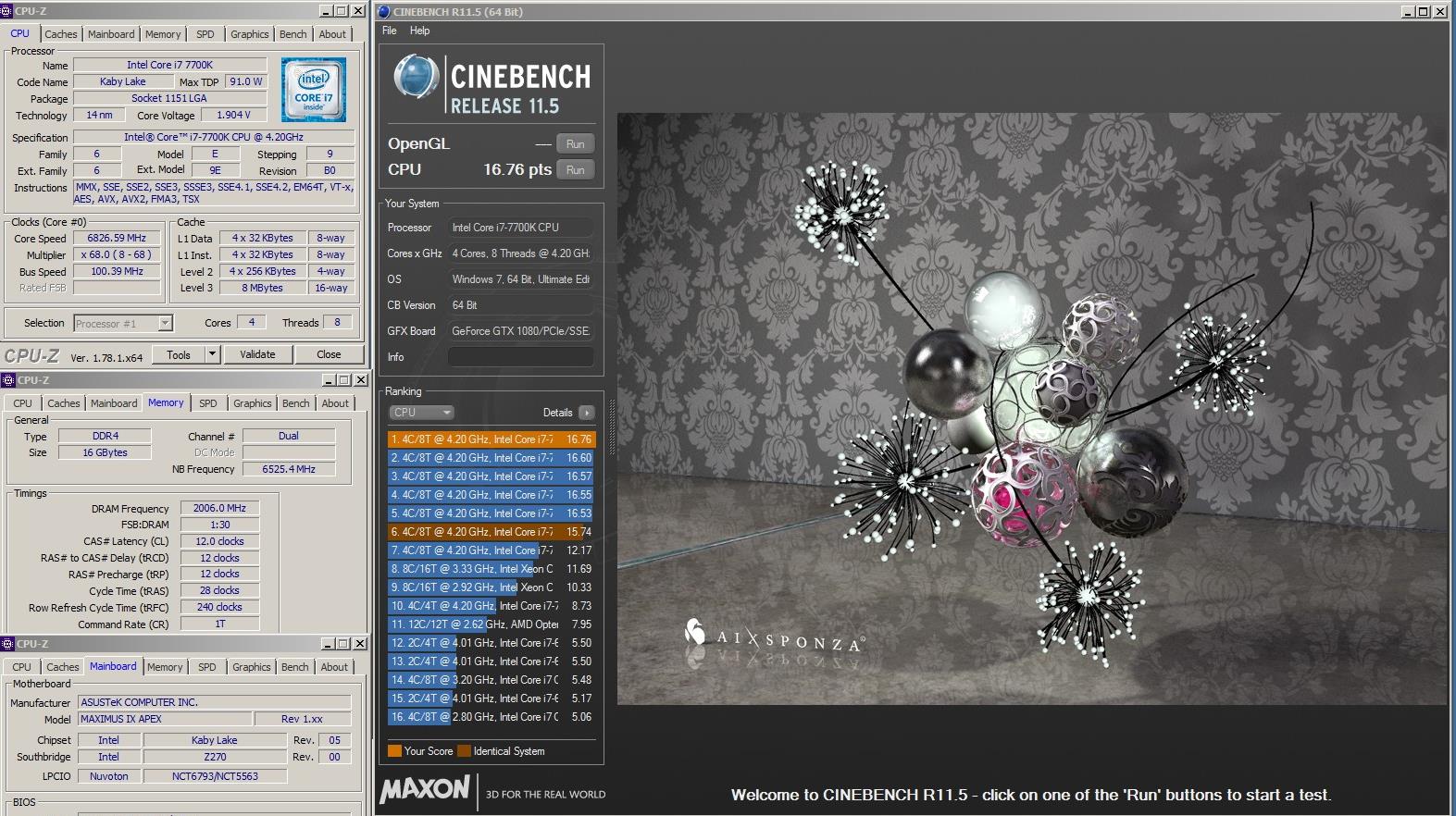This screenshot has width=1456, height=816.
Task: Click the CPU-Z icon in the Memory window title bar
Action: click(x=8, y=380)
